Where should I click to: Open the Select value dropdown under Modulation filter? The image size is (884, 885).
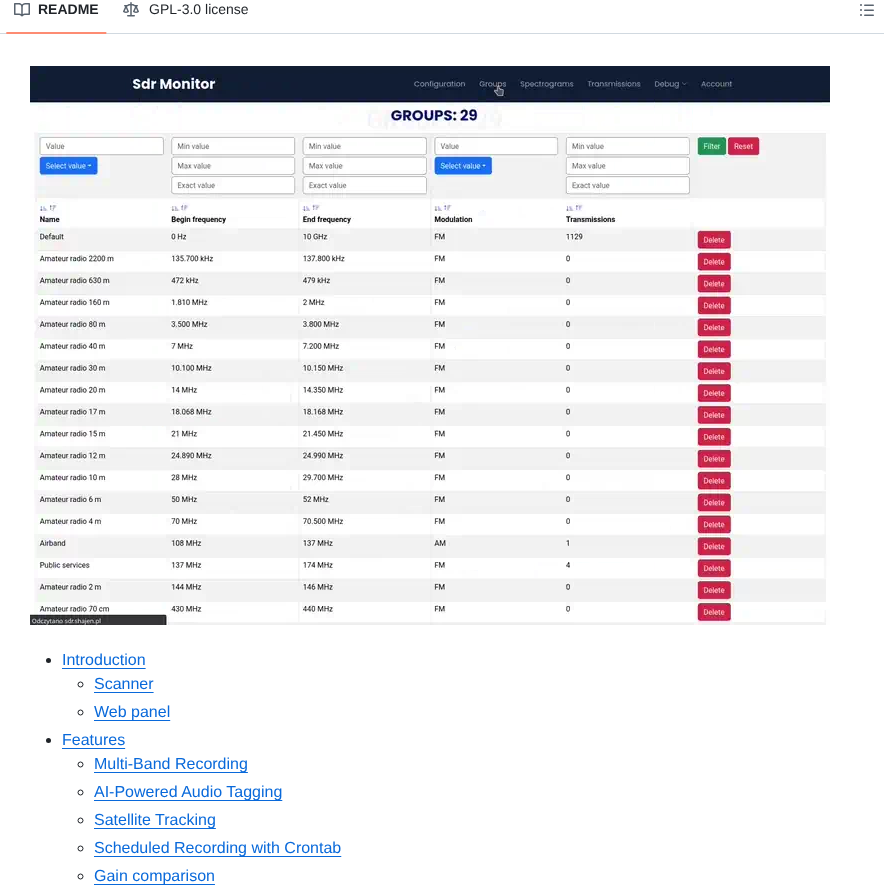(463, 166)
